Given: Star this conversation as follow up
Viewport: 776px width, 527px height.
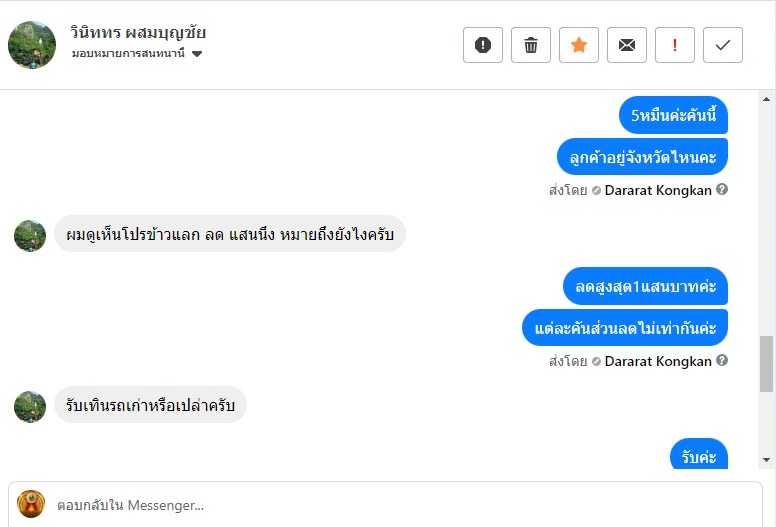Looking at the screenshot, I should point(579,45).
